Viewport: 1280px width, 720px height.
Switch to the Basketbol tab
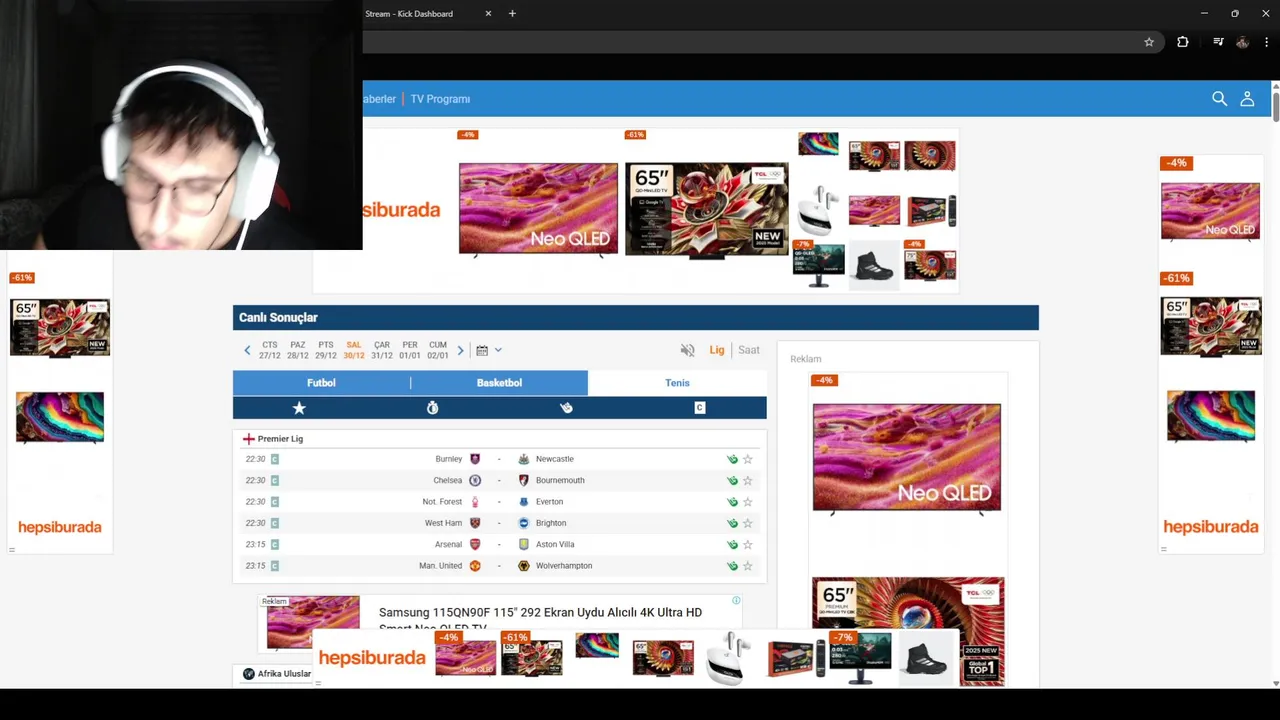point(499,383)
